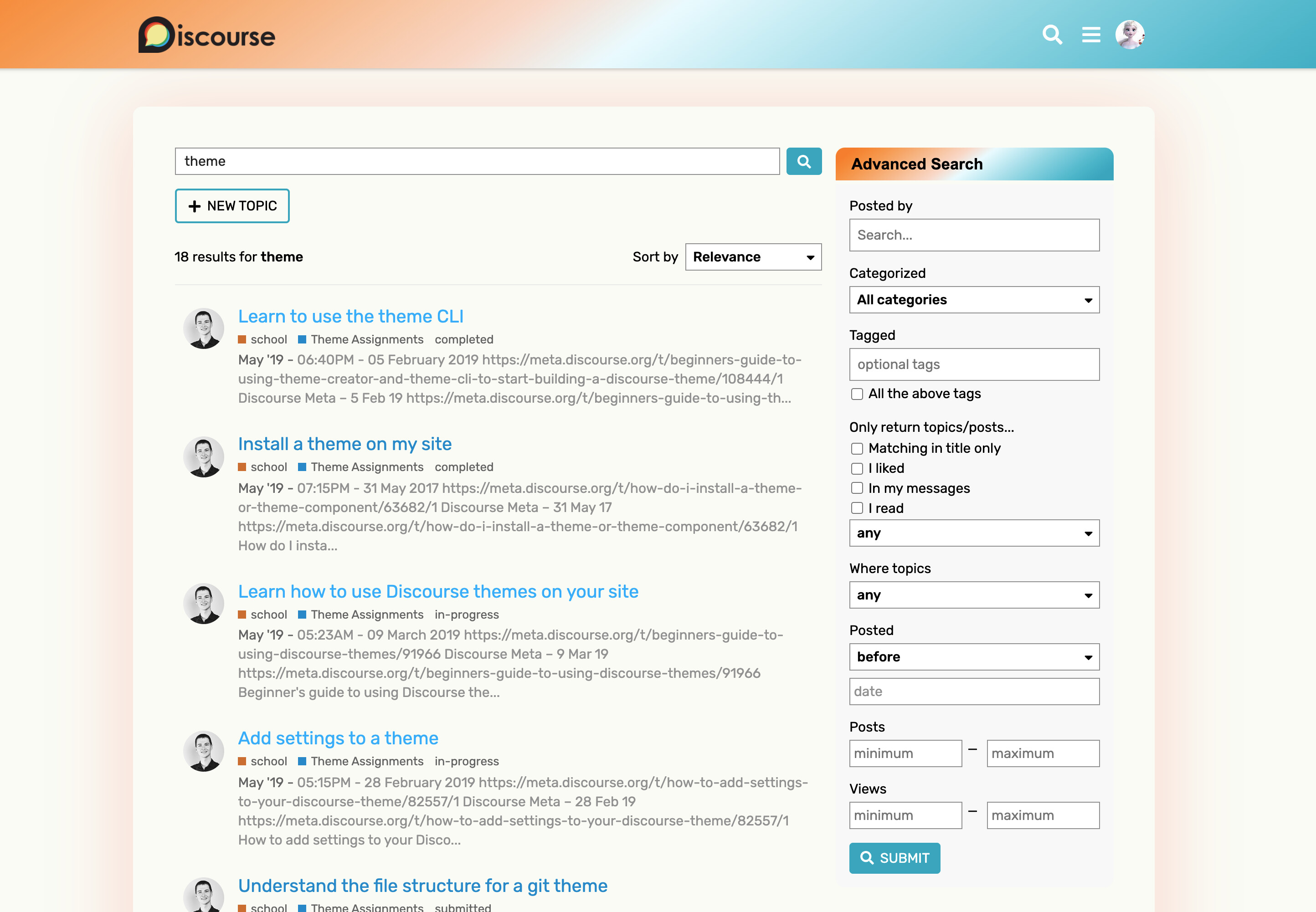1316x912 pixels.
Task: Toggle All the above tags checkbox
Action: coord(857,394)
